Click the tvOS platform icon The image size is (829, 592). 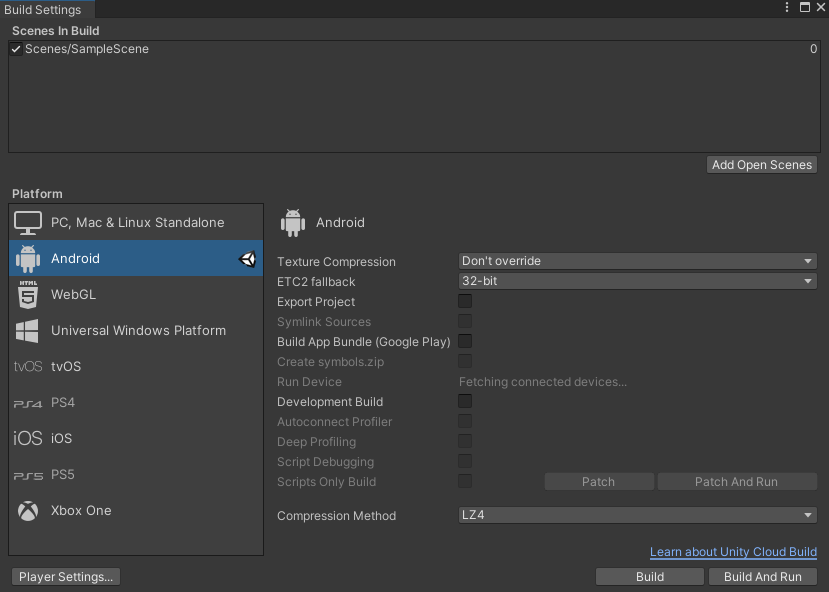coord(27,366)
